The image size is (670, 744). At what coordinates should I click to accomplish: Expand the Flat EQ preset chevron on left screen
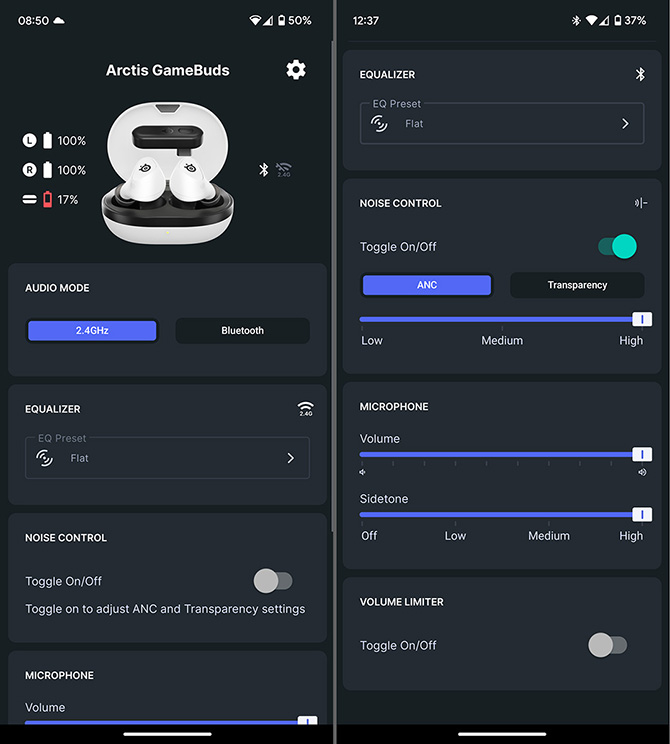[x=291, y=458]
